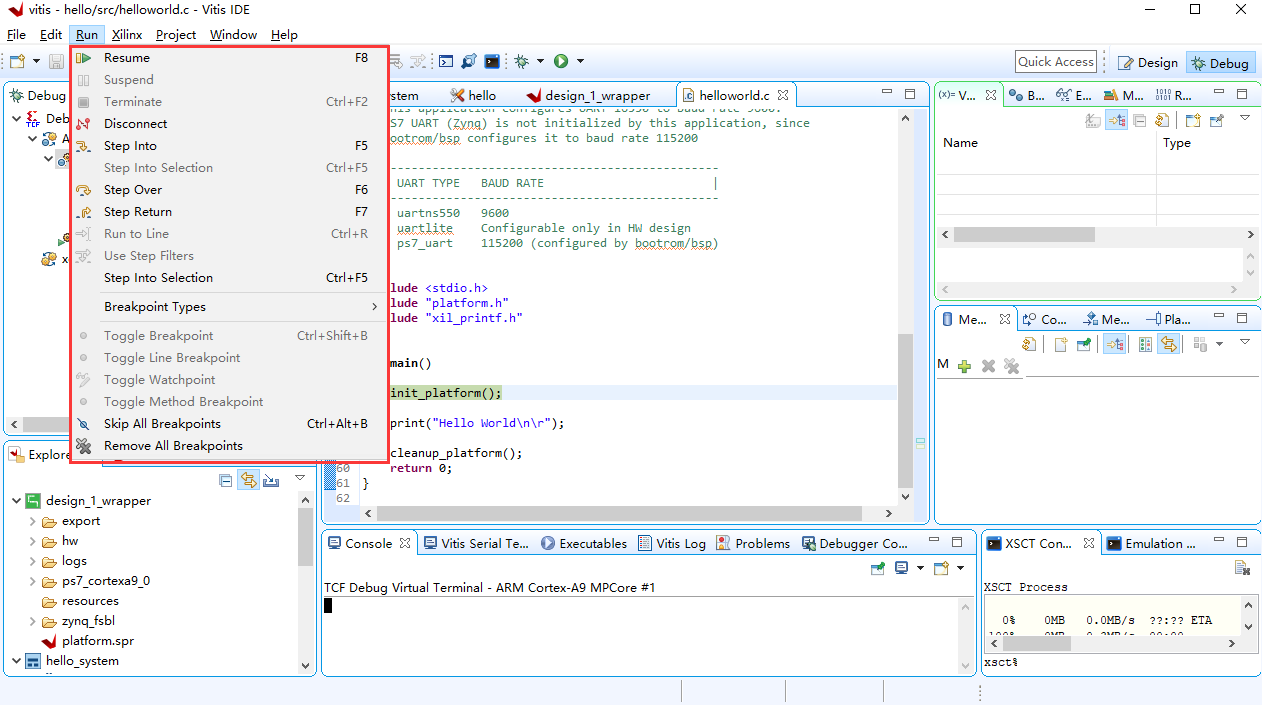Click the Step Over arrow icon in menu

click(84, 190)
